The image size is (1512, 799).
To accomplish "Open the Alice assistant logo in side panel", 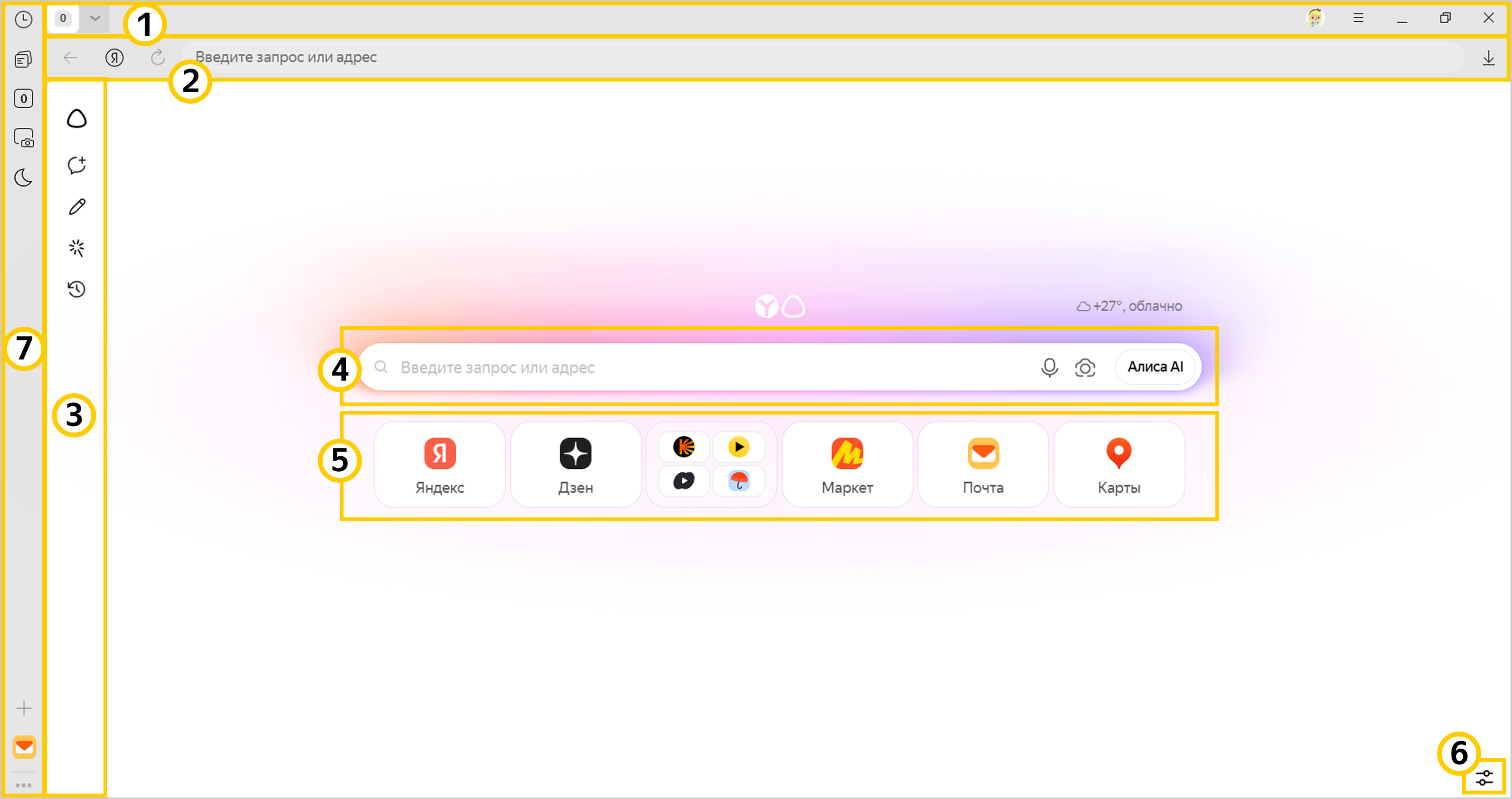I will [x=77, y=119].
